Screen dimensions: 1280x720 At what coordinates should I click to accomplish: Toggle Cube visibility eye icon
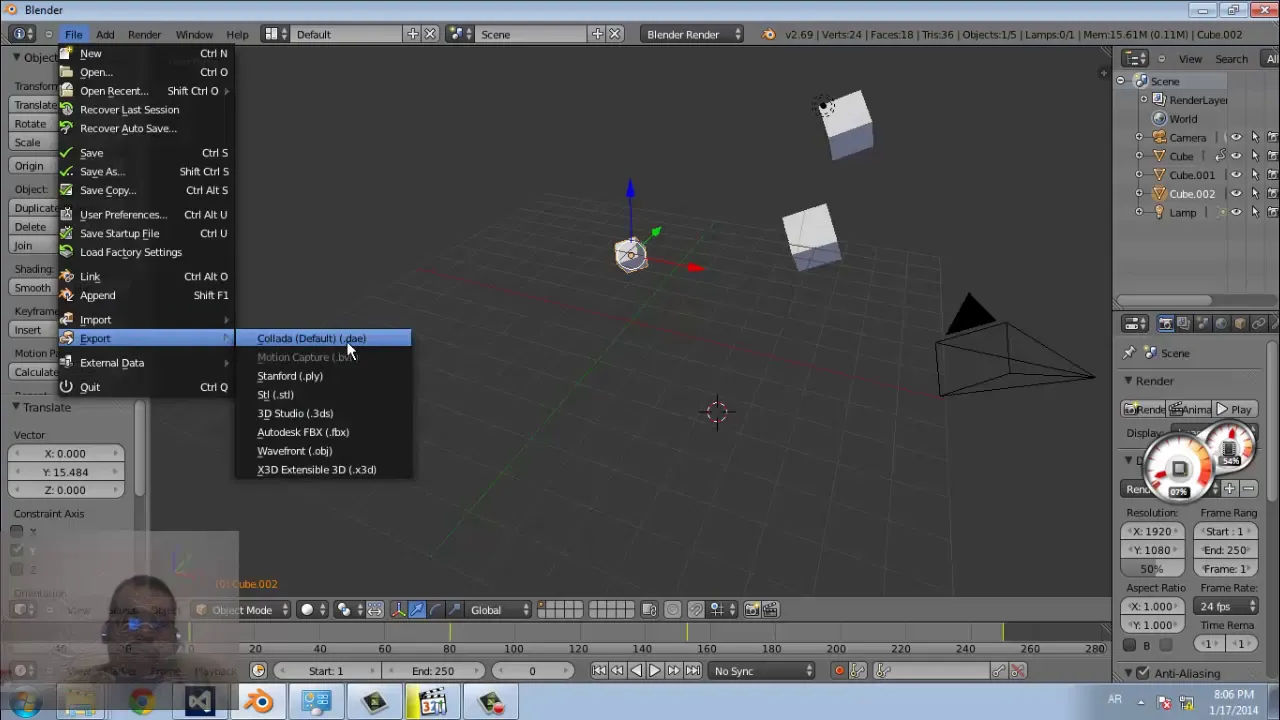1236,156
